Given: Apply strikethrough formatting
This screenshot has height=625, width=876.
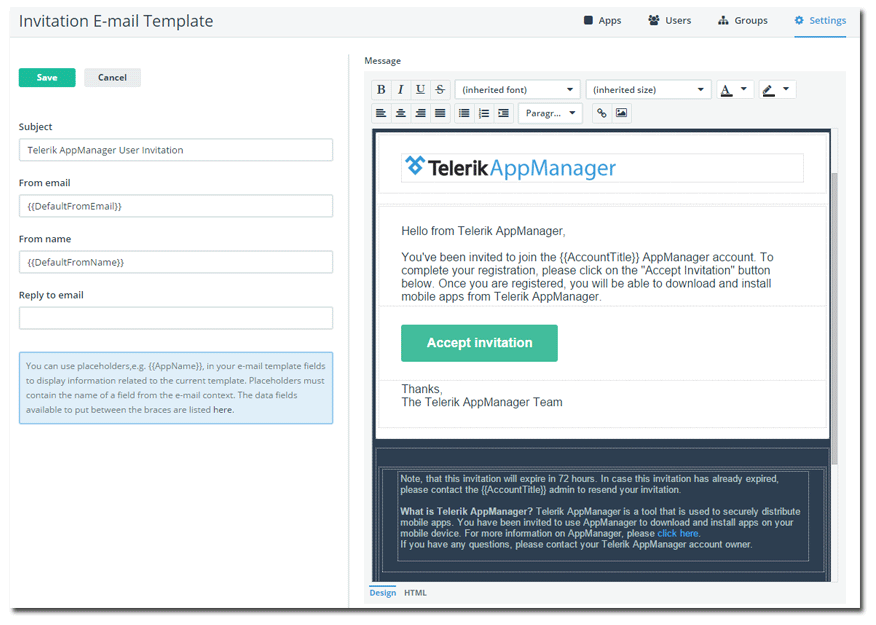Looking at the screenshot, I should point(439,89).
